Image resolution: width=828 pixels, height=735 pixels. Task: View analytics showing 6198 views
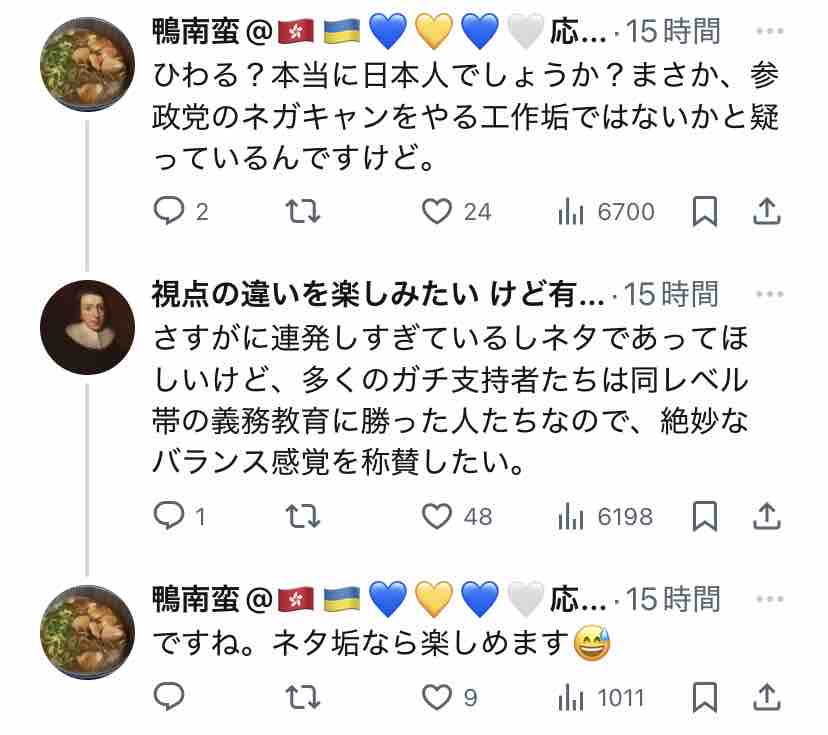[606, 516]
